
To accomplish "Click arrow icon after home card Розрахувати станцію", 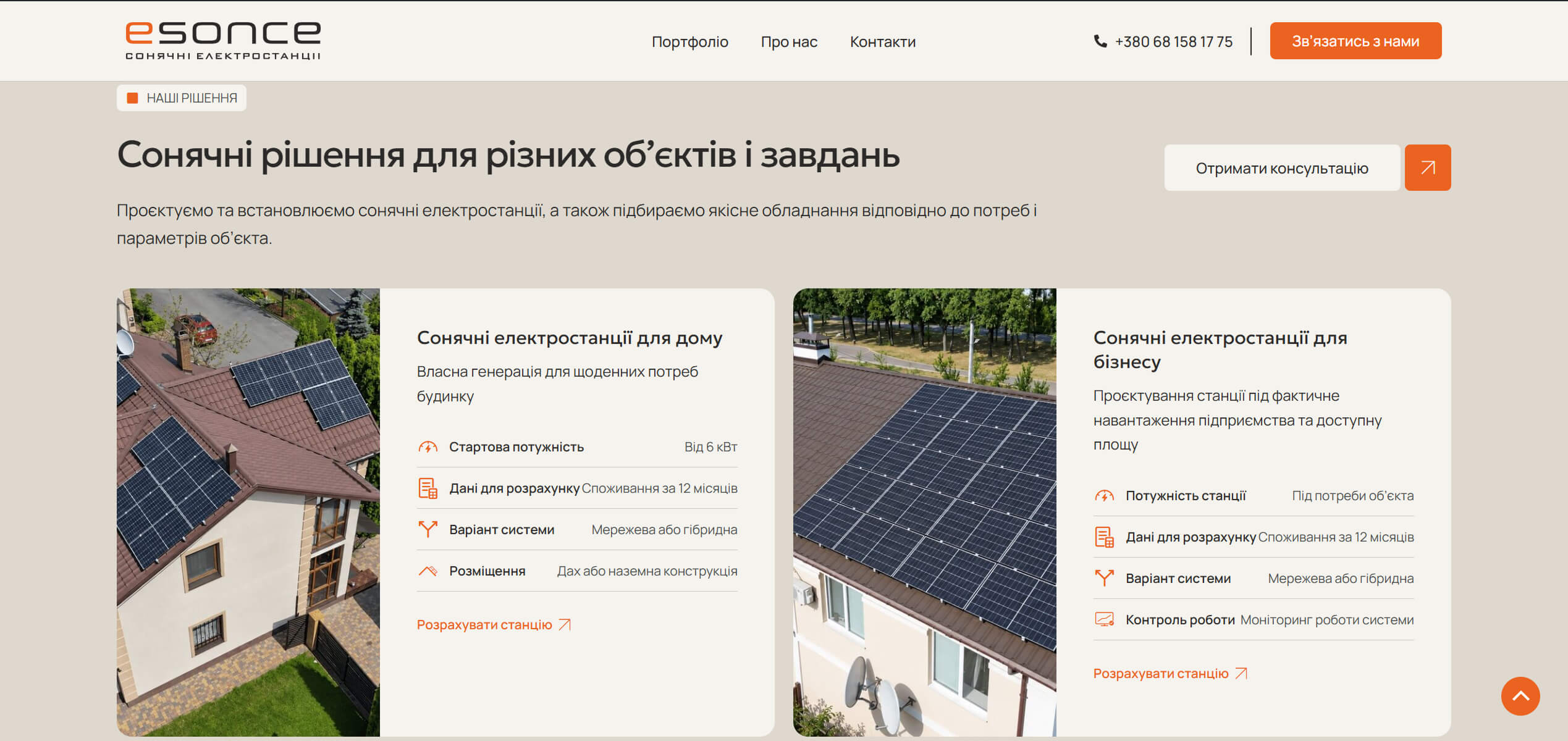I will [565, 624].
